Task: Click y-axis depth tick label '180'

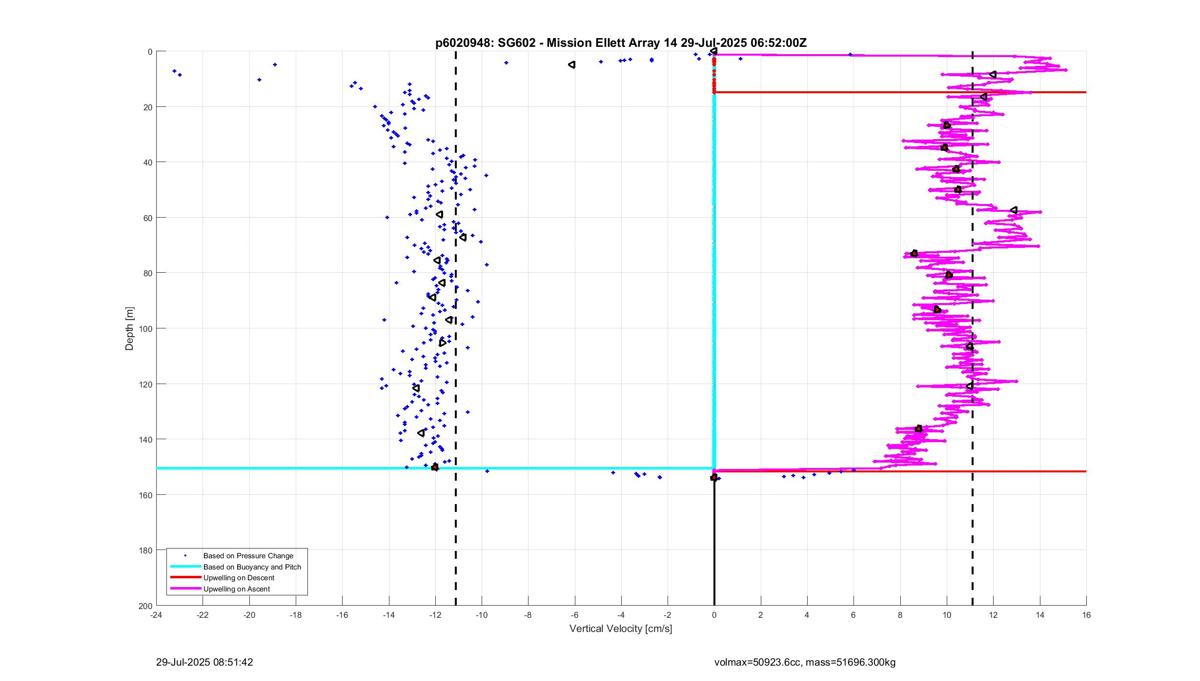Action: pos(146,551)
